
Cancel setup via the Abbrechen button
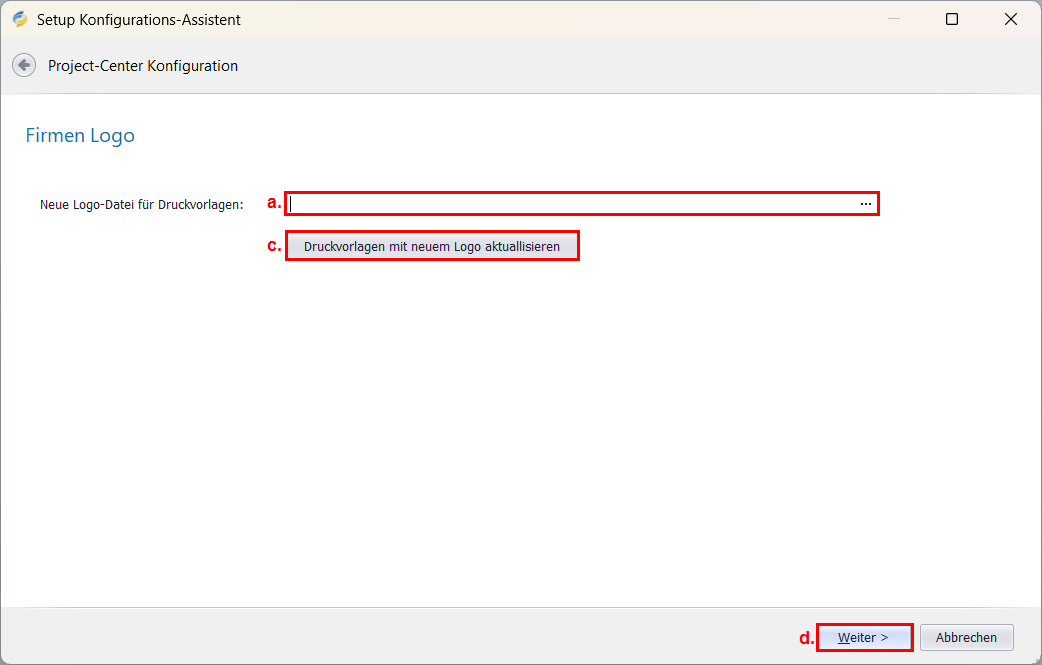966,637
